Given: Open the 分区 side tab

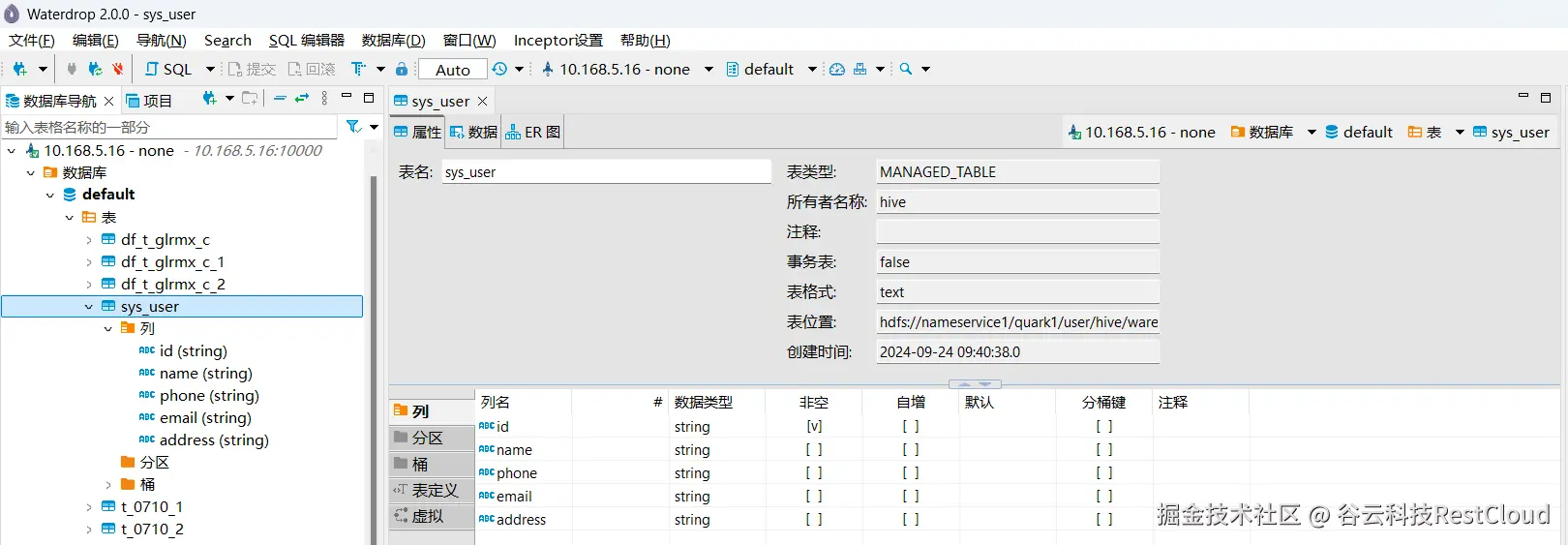Looking at the screenshot, I should [432, 438].
